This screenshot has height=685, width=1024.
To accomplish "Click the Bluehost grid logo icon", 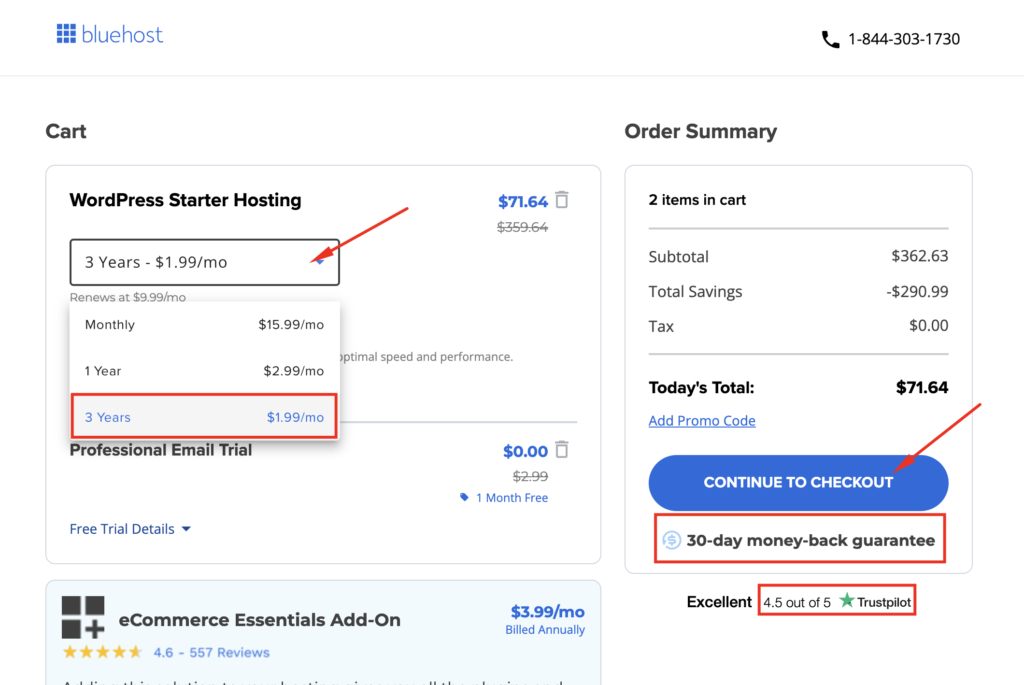I will pos(66,35).
